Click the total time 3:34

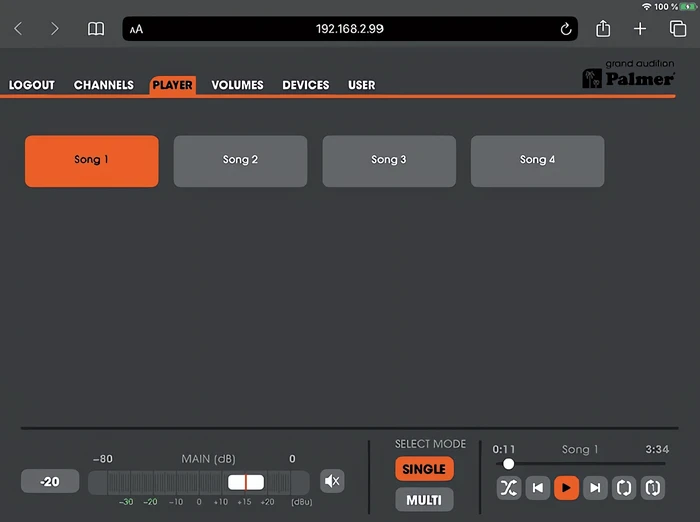click(657, 449)
